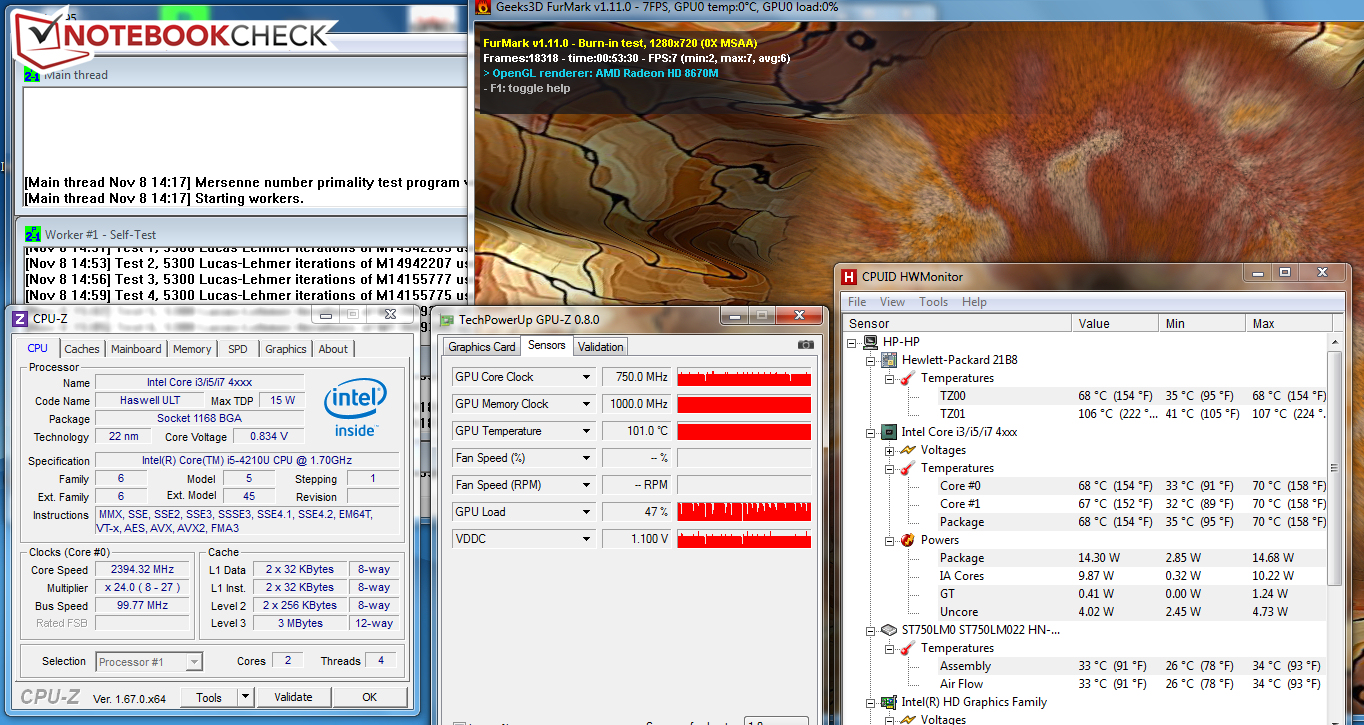Open the About tab in CPU-Z

point(333,349)
